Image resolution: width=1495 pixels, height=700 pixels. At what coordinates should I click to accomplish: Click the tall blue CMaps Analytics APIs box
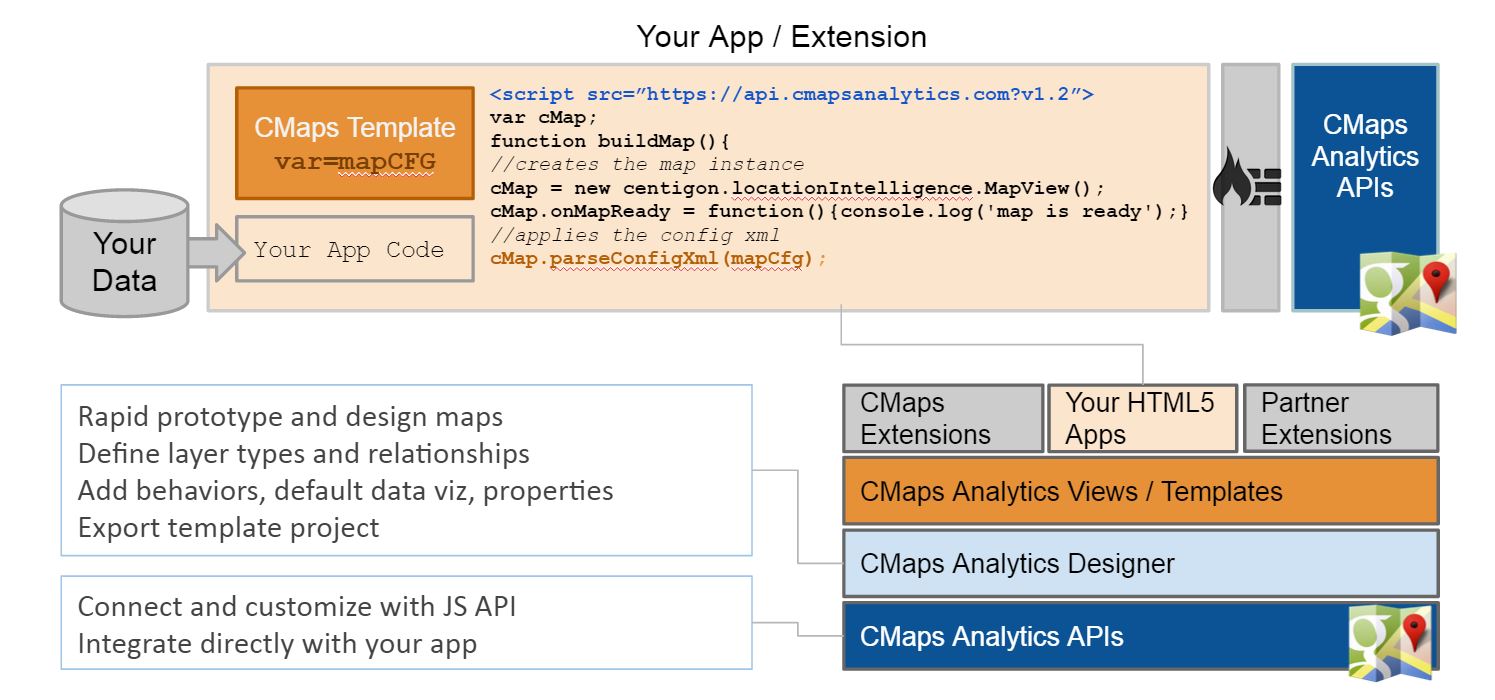coord(1364,186)
